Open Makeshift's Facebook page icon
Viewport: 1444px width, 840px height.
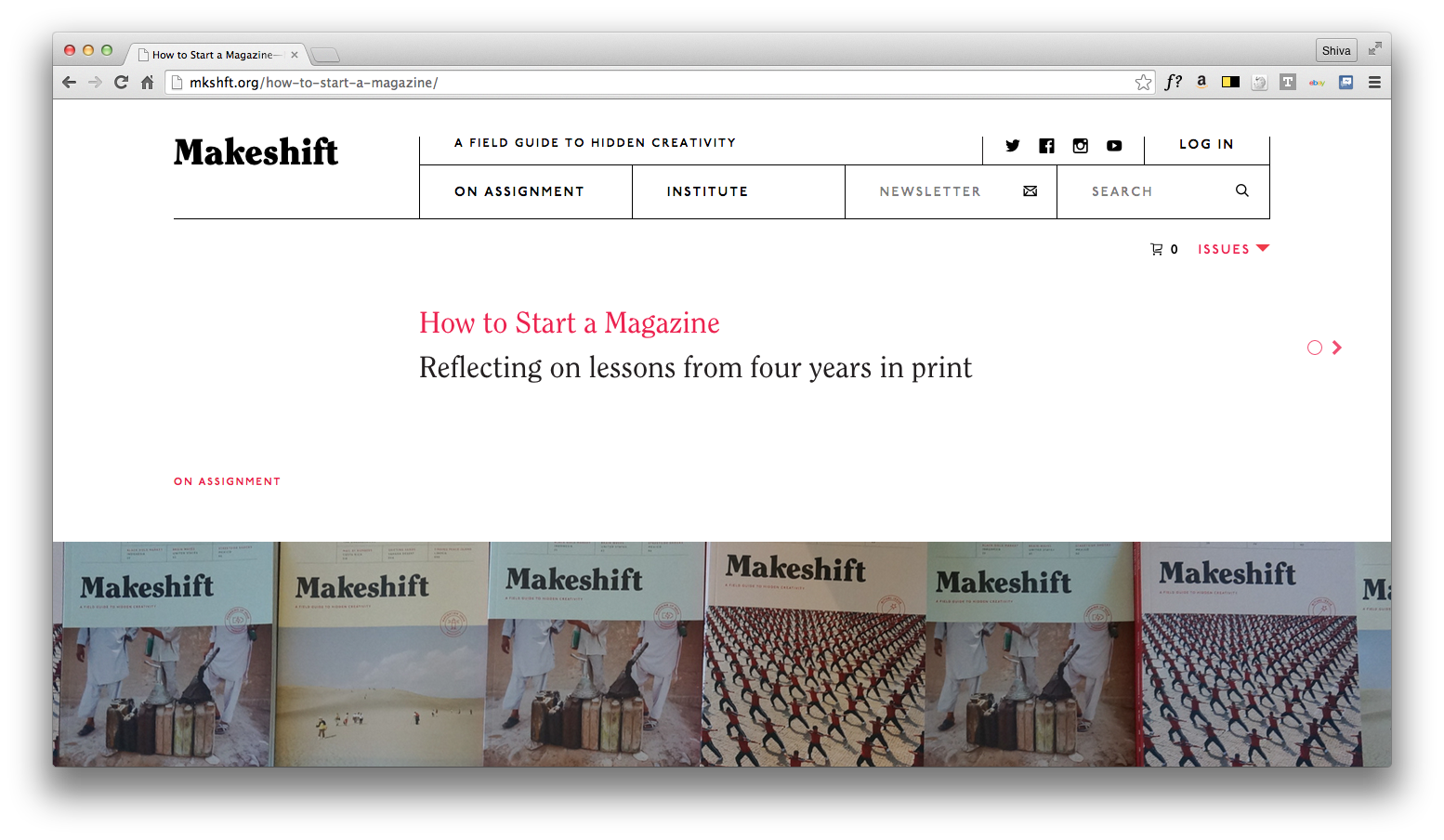click(x=1046, y=146)
